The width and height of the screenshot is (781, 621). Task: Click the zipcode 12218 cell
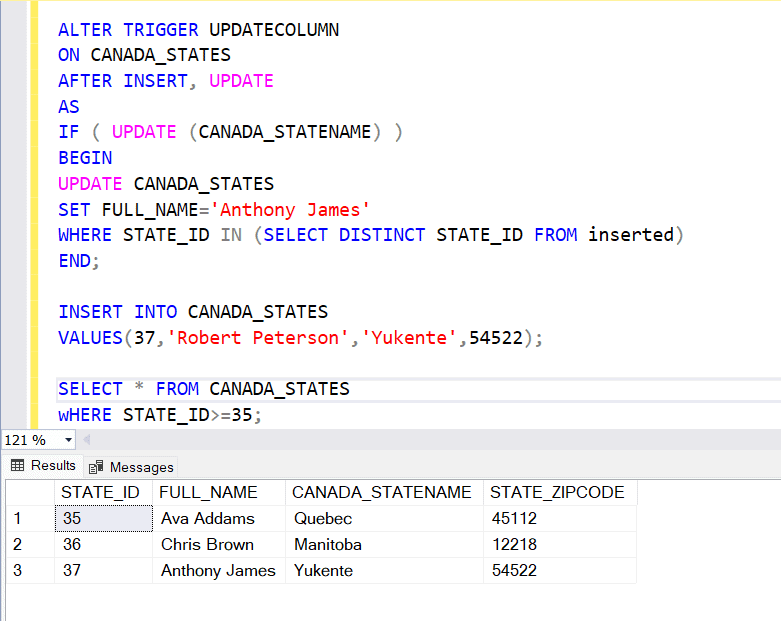coord(560,544)
